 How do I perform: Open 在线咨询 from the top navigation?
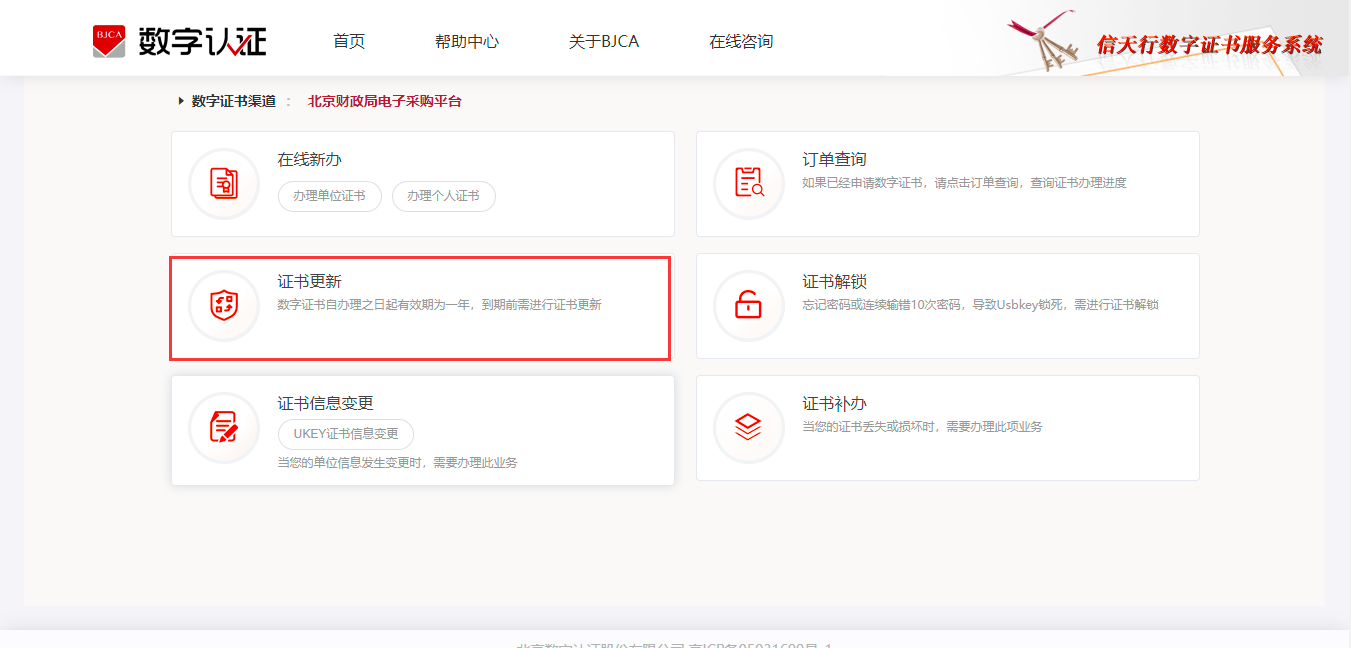tap(741, 41)
